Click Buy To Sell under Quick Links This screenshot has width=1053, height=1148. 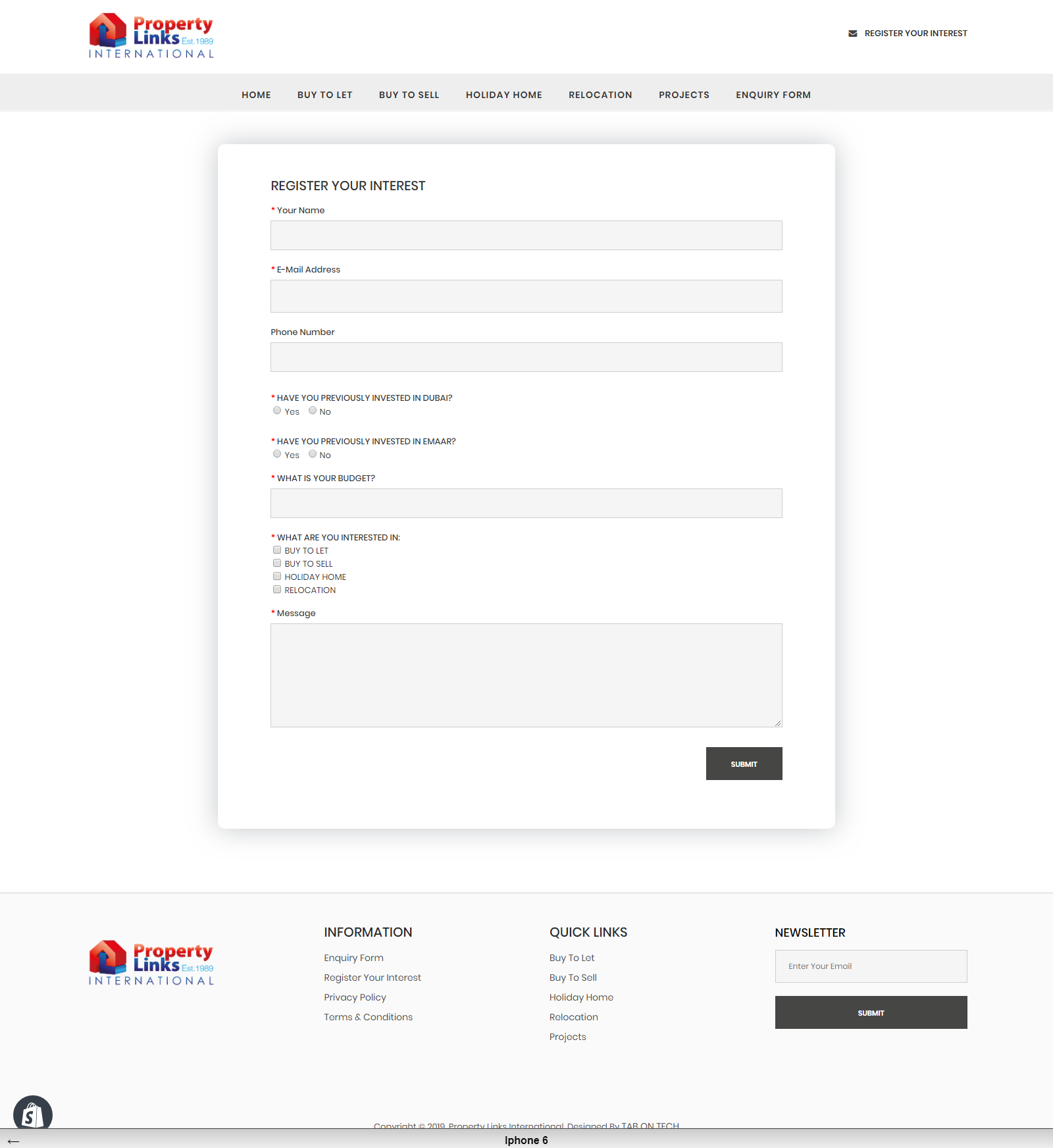[x=573, y=977]
